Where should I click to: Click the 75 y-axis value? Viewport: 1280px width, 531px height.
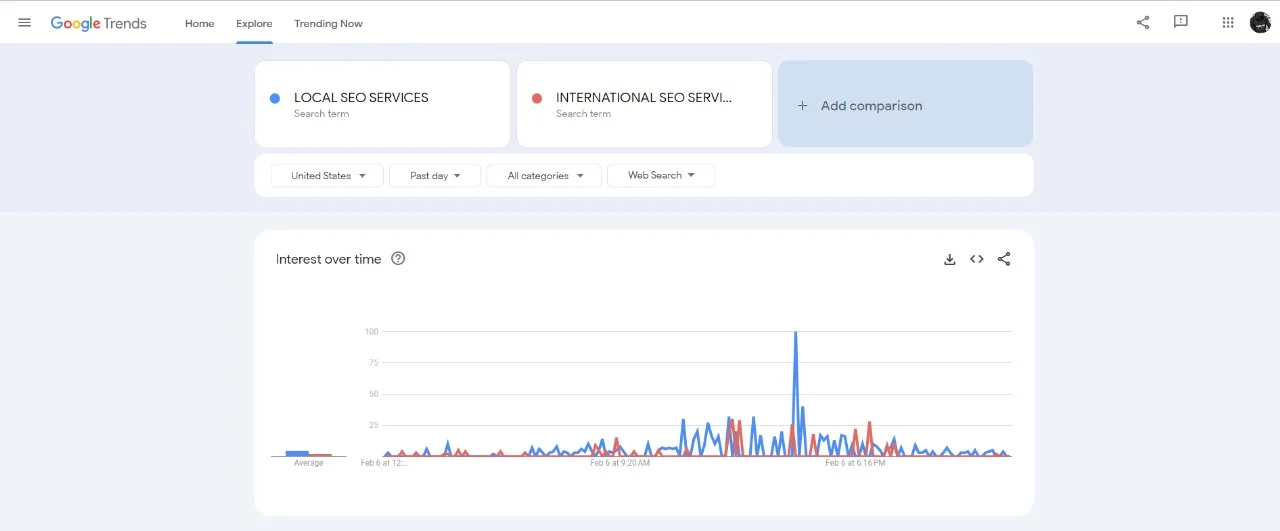tap(373, 363)
